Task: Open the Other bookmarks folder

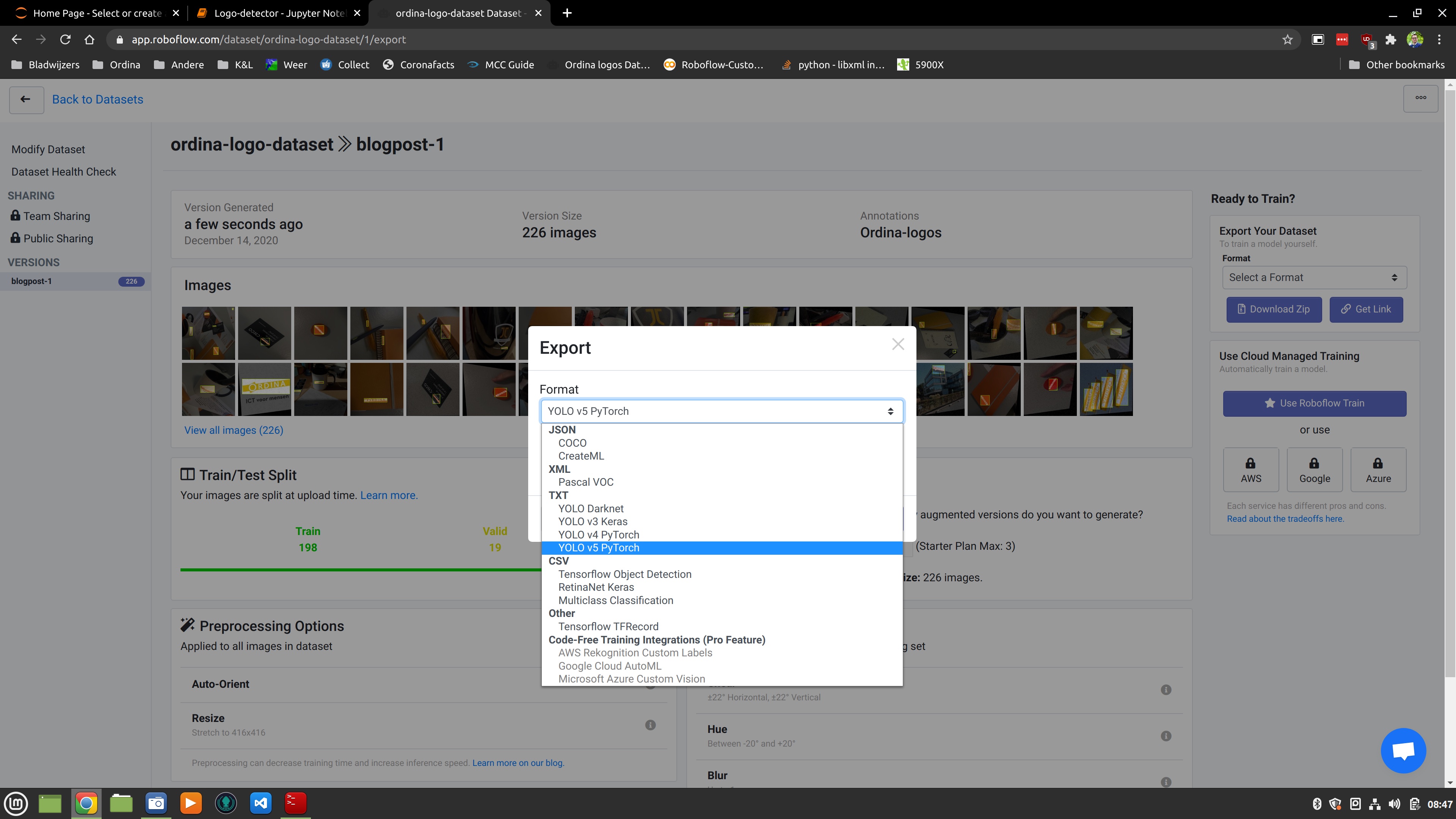Action: 1396,64
